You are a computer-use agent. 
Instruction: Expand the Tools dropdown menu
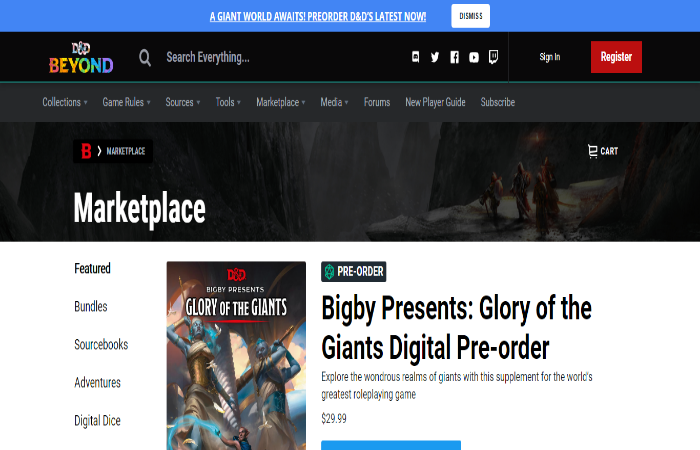point(228,102)
